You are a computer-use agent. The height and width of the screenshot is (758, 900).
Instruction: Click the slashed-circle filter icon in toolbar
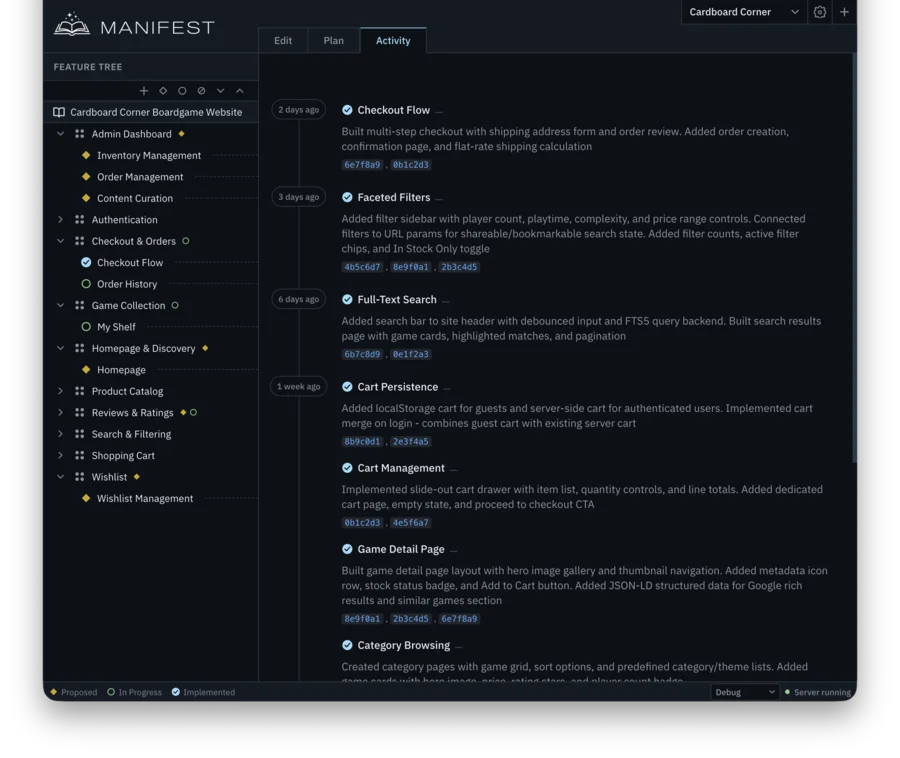200,90
